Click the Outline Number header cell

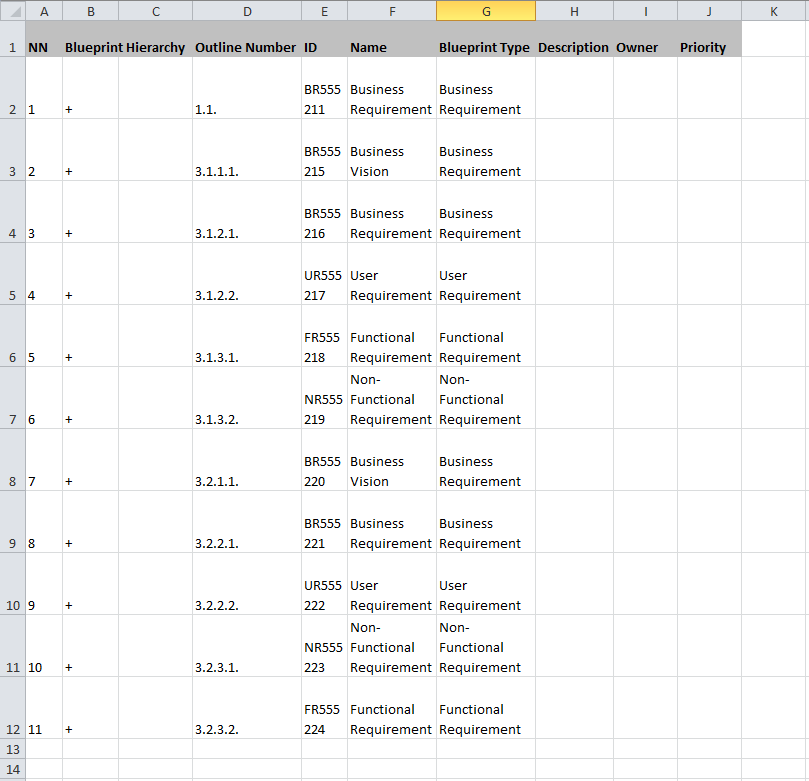point(247,39)
